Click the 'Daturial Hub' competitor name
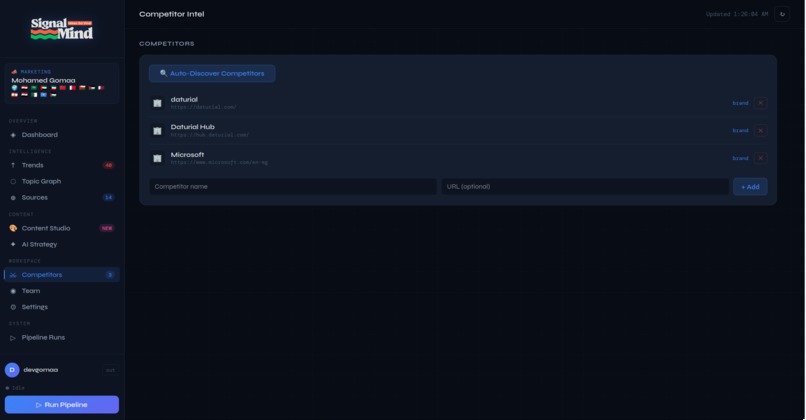 tap(193, 127)
